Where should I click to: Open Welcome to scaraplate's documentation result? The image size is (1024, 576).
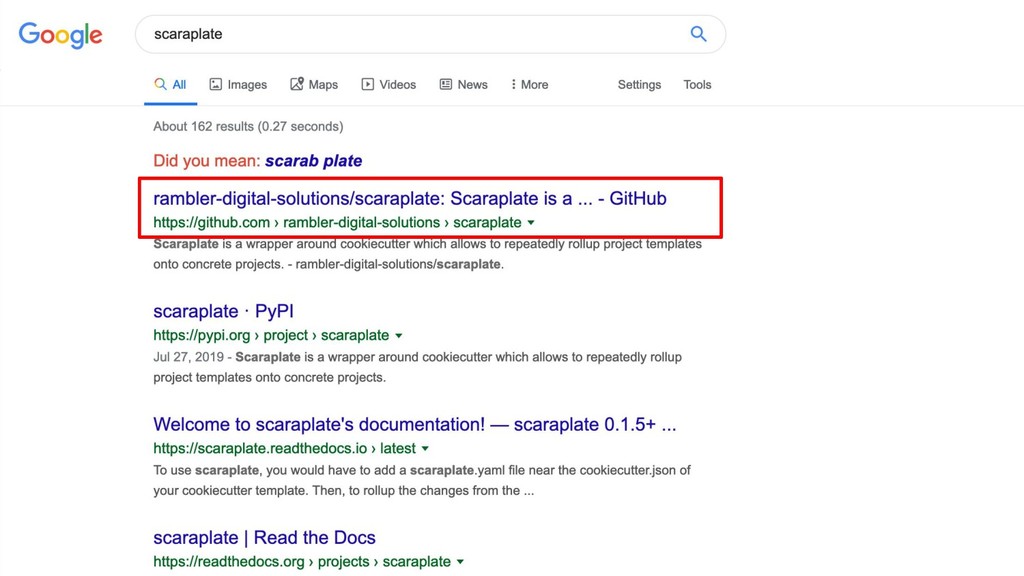415,424
